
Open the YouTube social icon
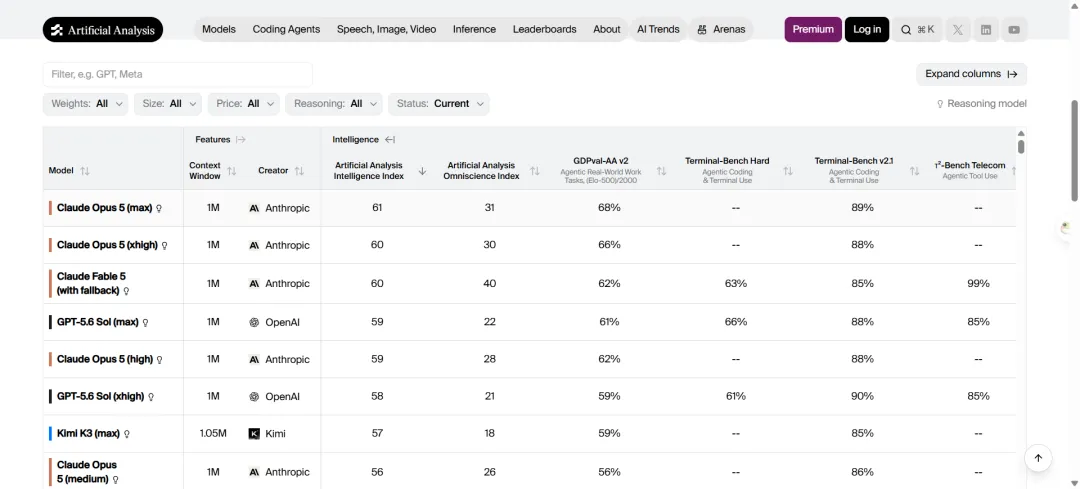tap(1014, 30)
